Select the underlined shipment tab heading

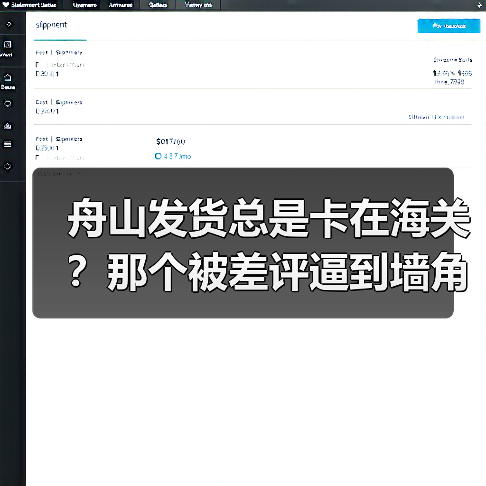tap(51, 25)
